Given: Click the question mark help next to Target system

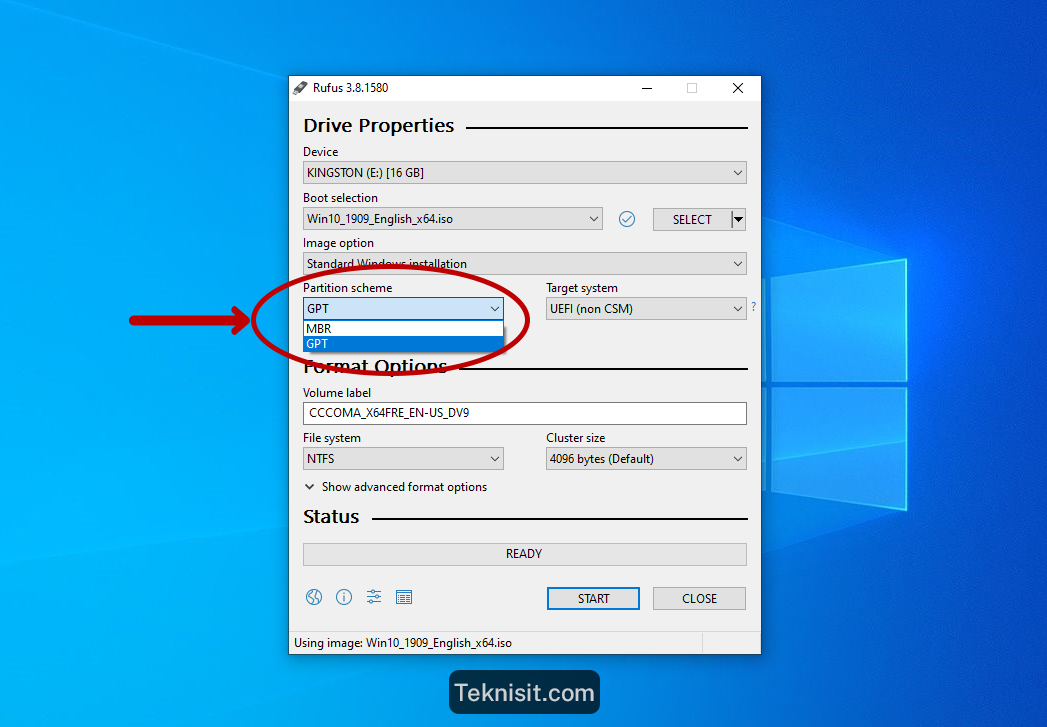Looking at the screenshot, I should 754,306.
